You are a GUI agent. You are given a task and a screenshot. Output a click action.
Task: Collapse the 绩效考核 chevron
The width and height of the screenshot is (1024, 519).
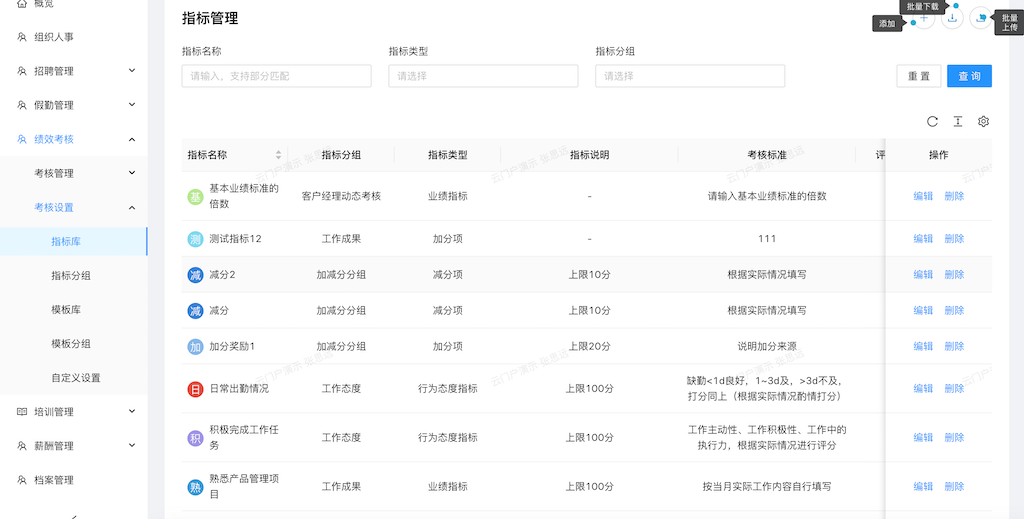pos(132,139)
